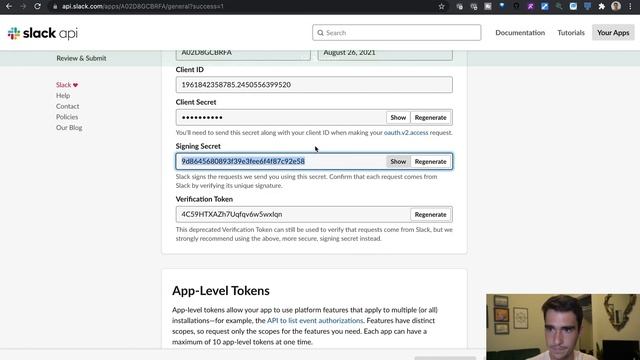
Task: Toggle Show on the Signing Secret
Action: 398,162
